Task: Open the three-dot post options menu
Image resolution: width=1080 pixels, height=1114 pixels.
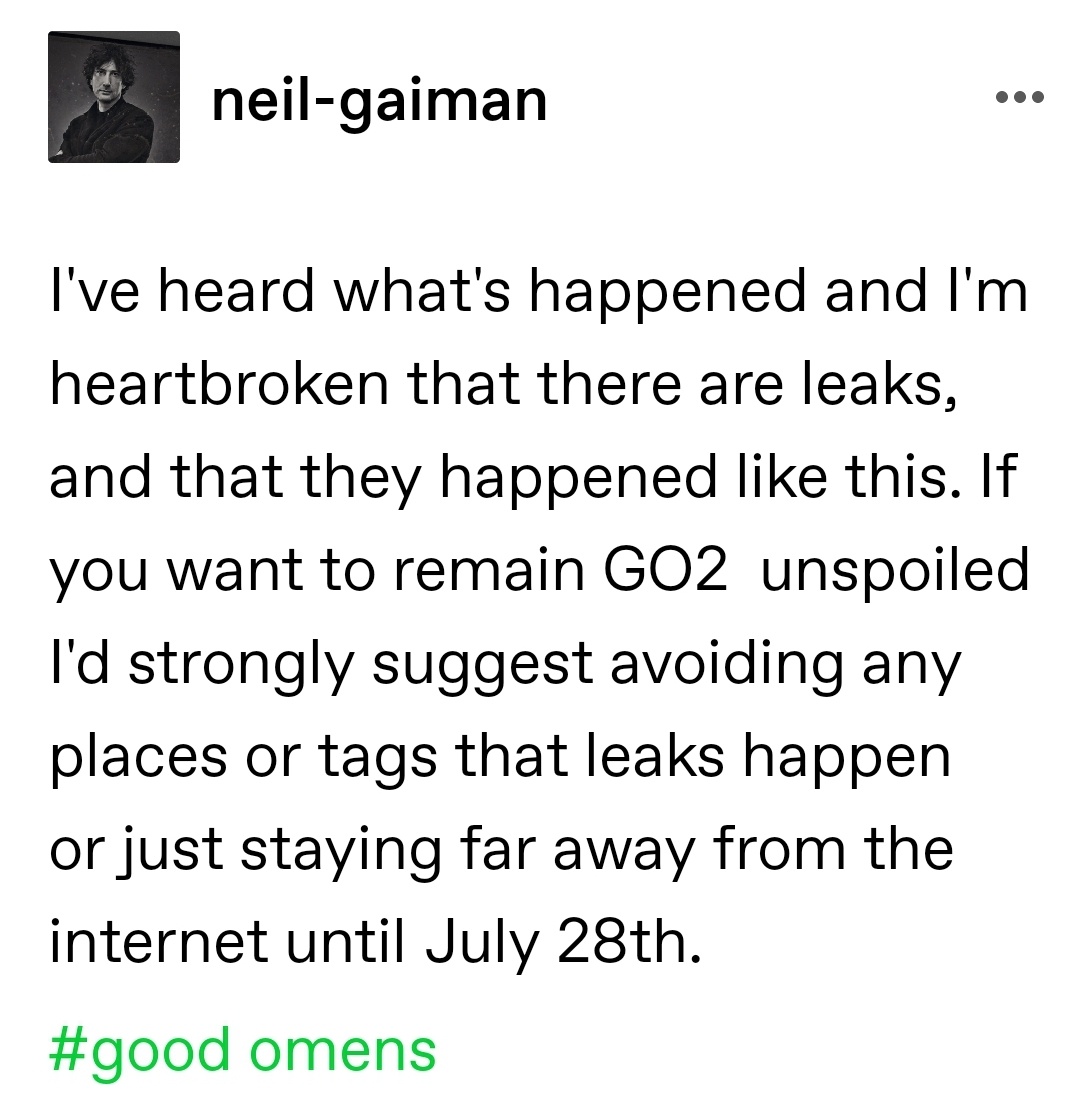Action: pyautogui.click(x=1020, y=97)
